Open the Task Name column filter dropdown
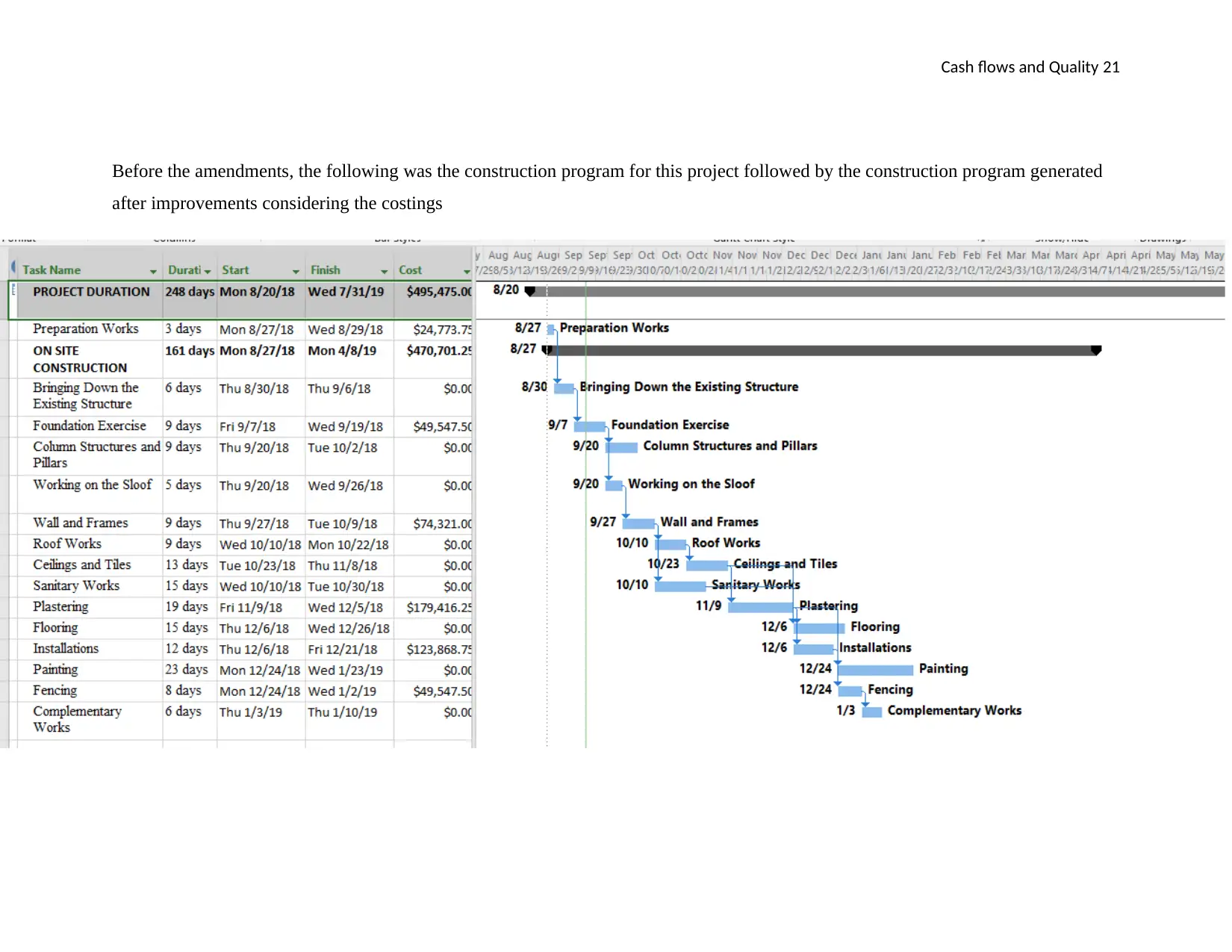The width and height of the screenshot is (1232, 952). [153, 271]
